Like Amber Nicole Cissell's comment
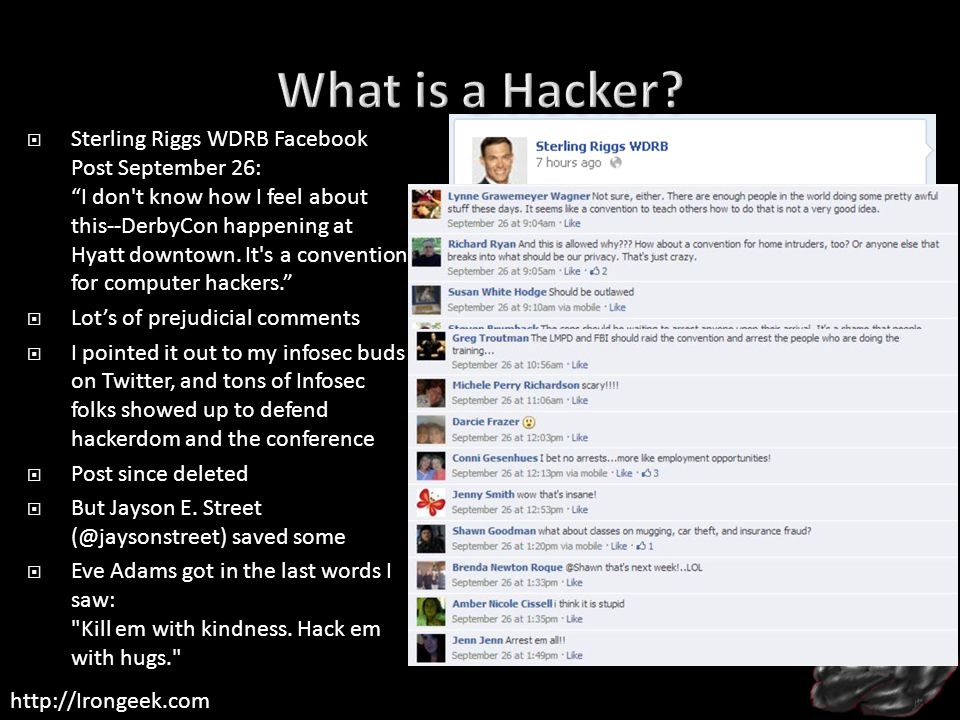The width and height of the screenshot is (960, 720). click(574, 619)
